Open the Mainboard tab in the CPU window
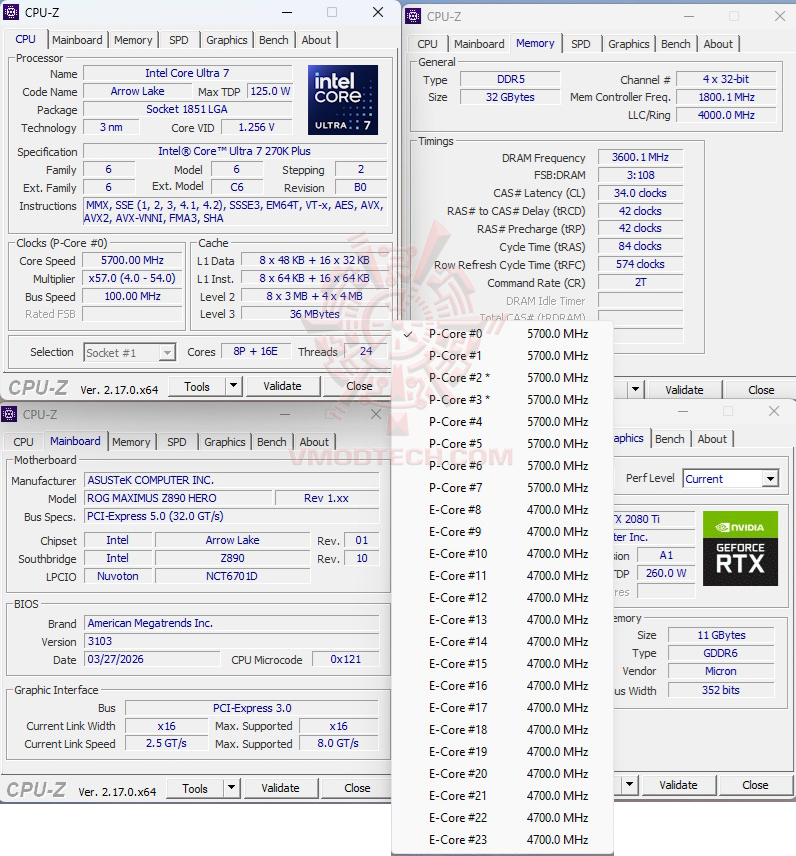The height and width of the screenshot is (856, 796). 77,40
